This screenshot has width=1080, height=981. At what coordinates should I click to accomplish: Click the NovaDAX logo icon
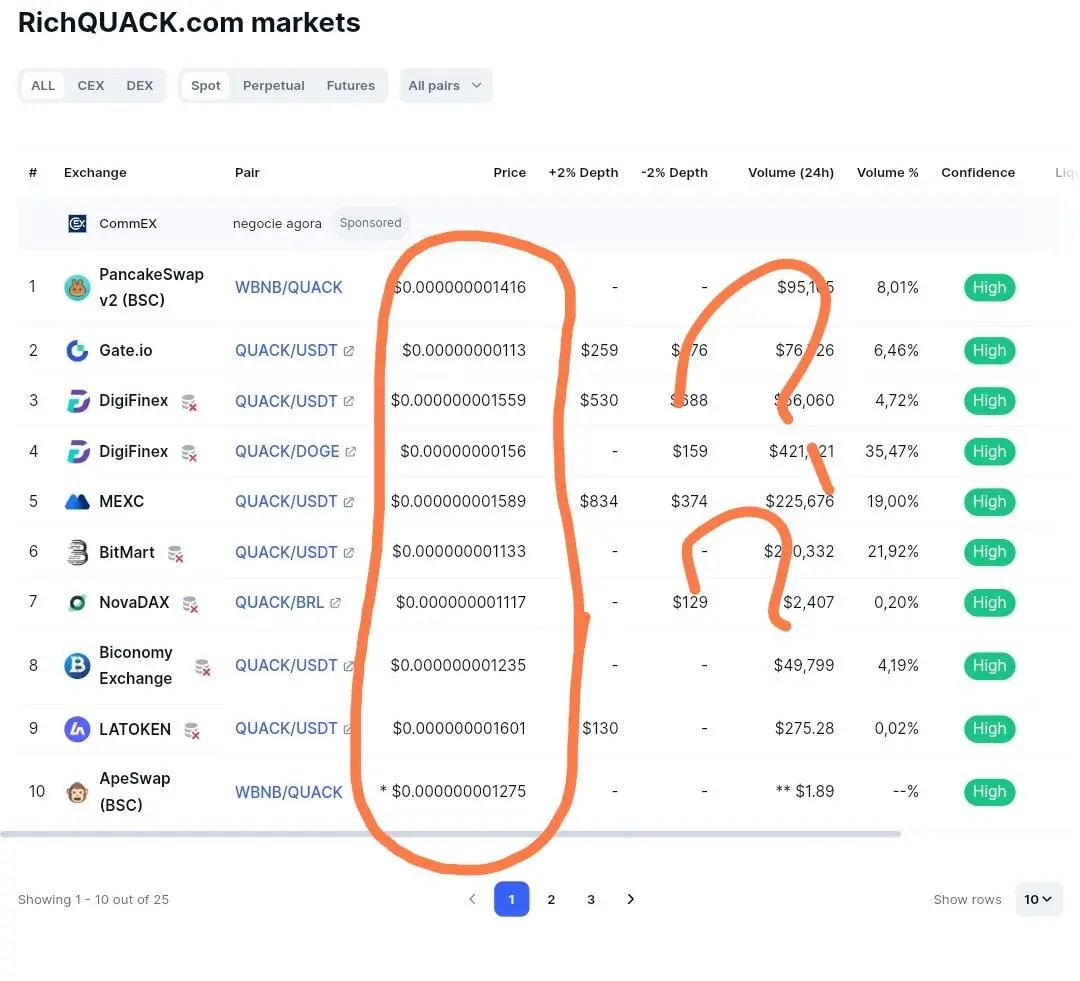77,603
